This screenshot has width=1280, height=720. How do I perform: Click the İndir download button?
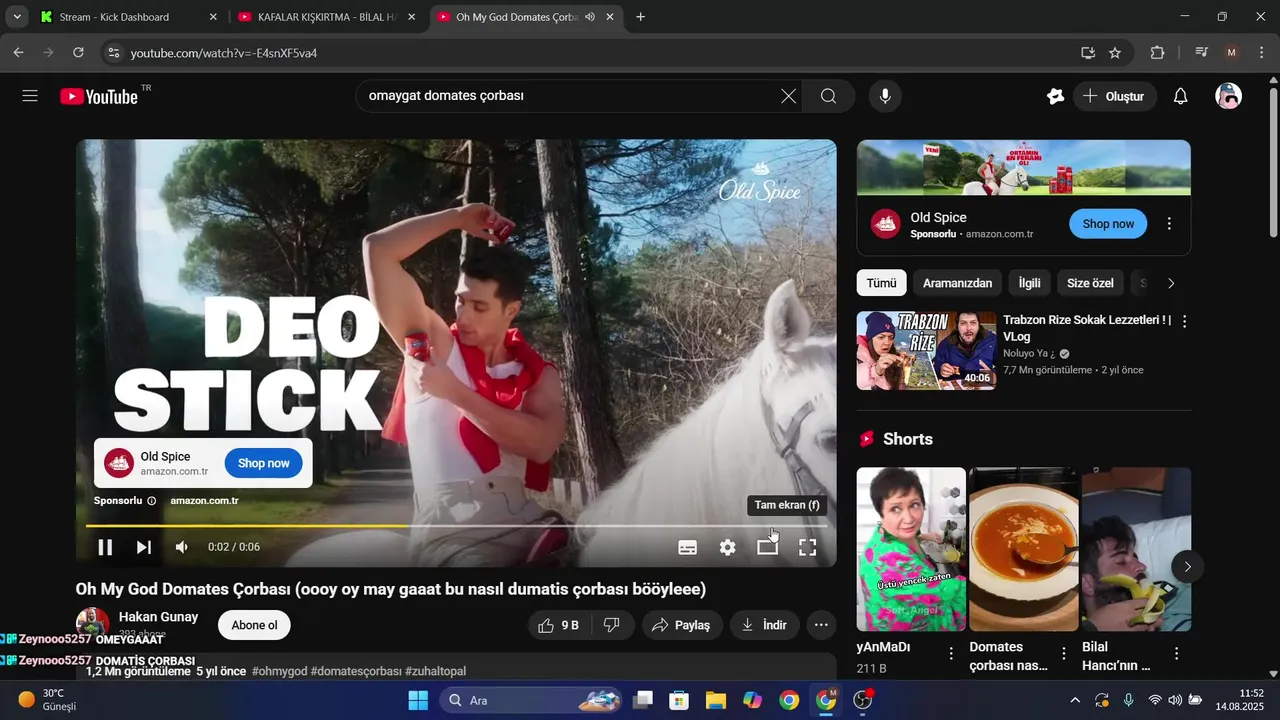tap(764, 625)
